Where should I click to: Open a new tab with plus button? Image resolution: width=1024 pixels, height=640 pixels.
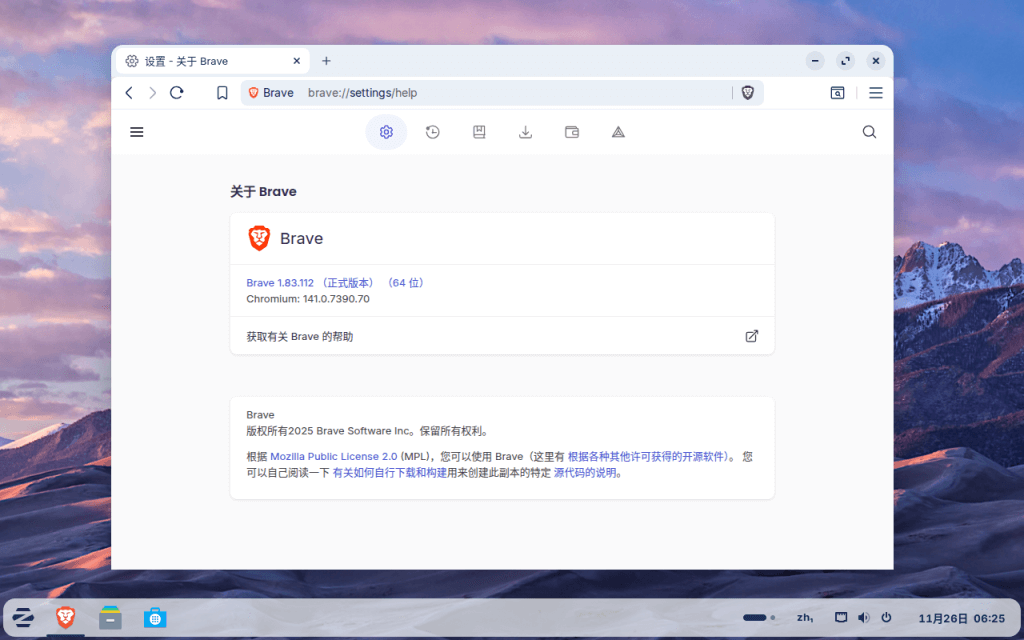pyautogui.click(x=326, y=61)
